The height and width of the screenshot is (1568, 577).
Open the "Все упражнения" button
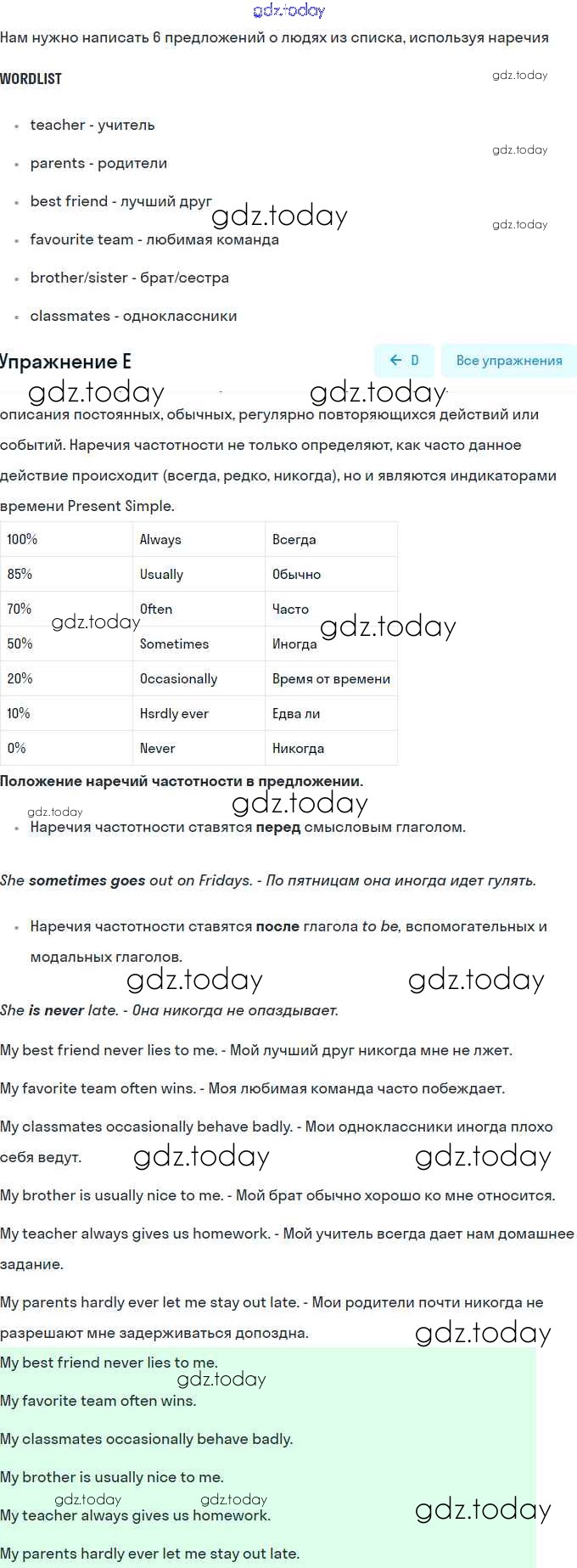(x=508, y=361)
